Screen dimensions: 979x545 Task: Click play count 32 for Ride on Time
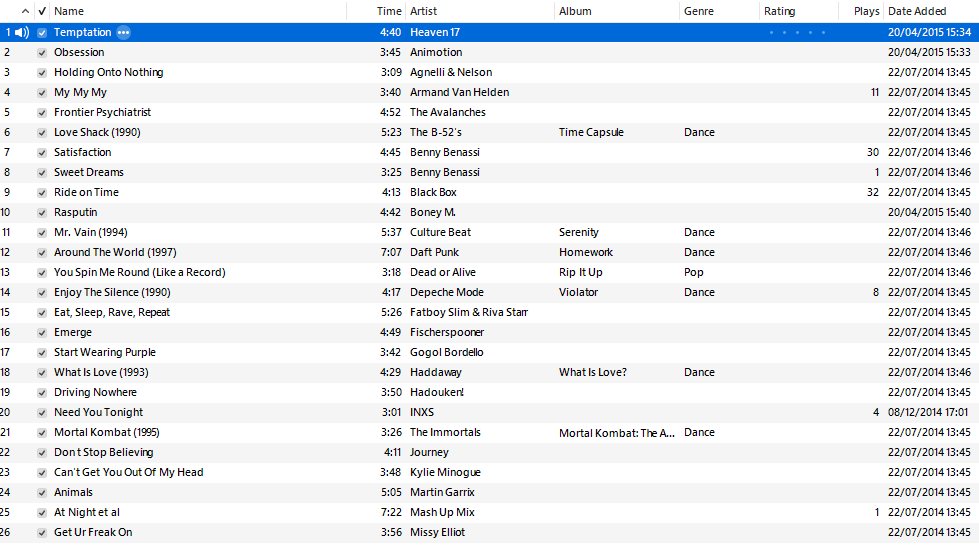(x=873, y=192)
